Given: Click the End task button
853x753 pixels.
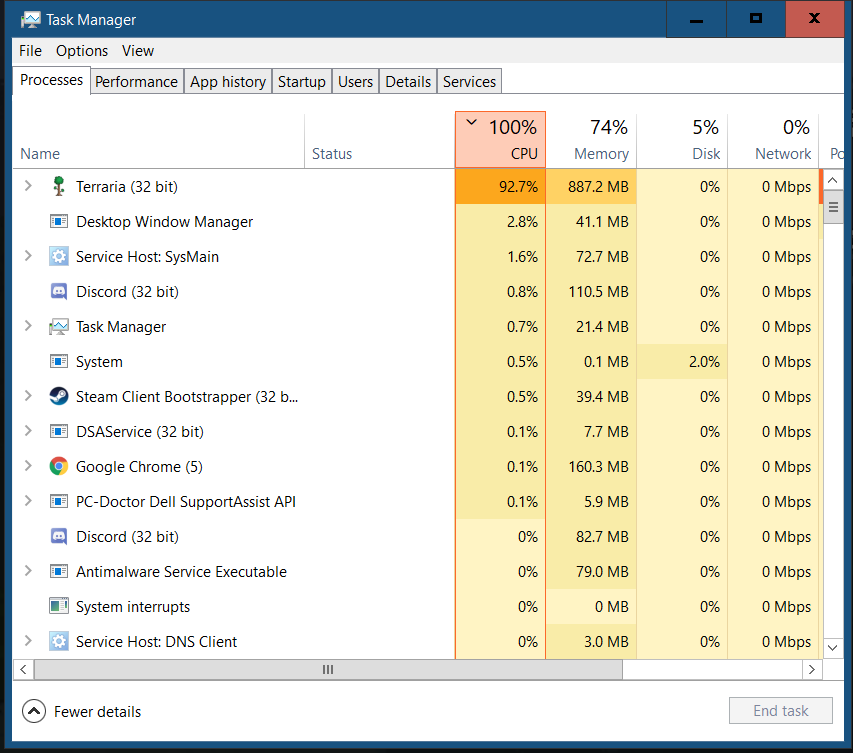Looking at the screenshot, I should (x=781, y=711).
